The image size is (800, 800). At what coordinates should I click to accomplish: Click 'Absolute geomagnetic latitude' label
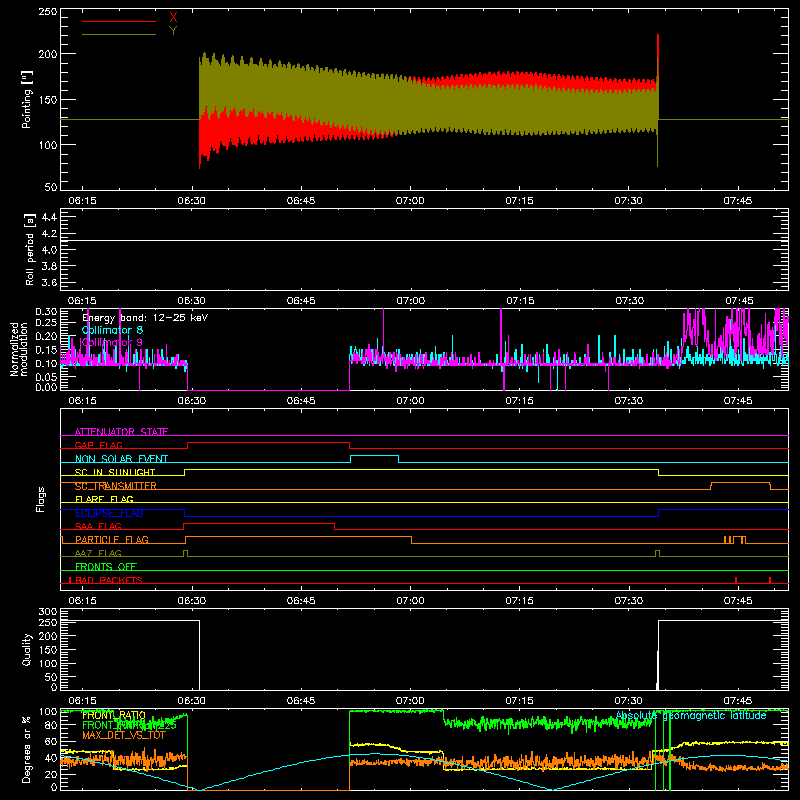point(691,715)
